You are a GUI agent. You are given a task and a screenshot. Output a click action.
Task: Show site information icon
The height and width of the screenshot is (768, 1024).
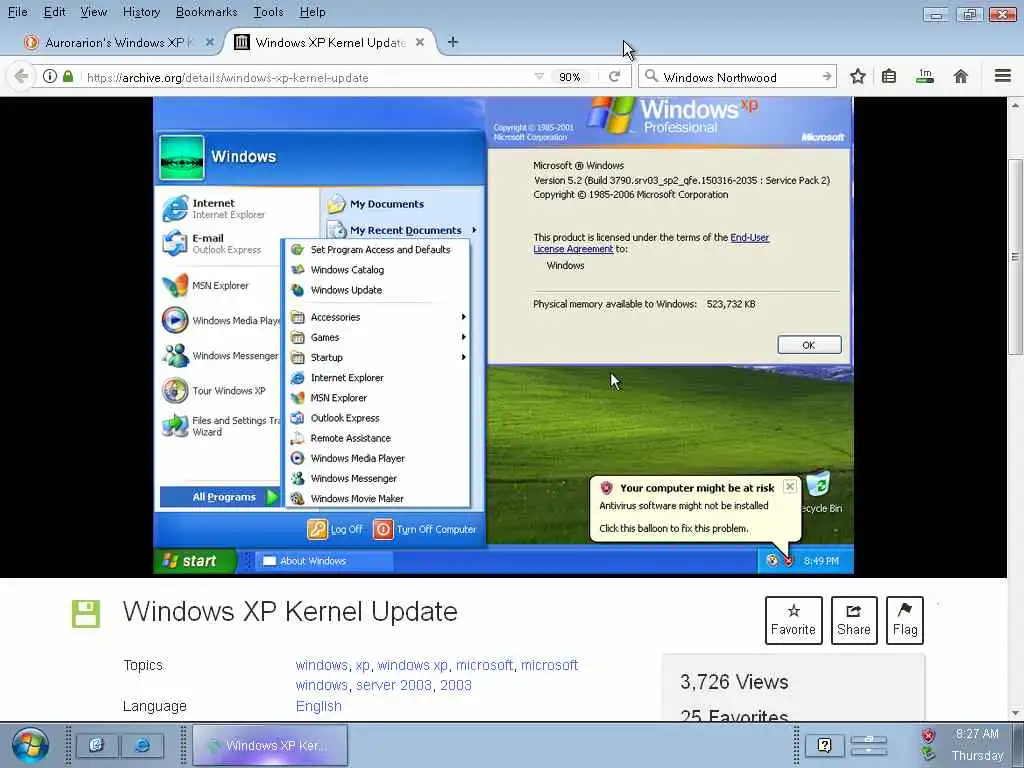click(50, 76)
